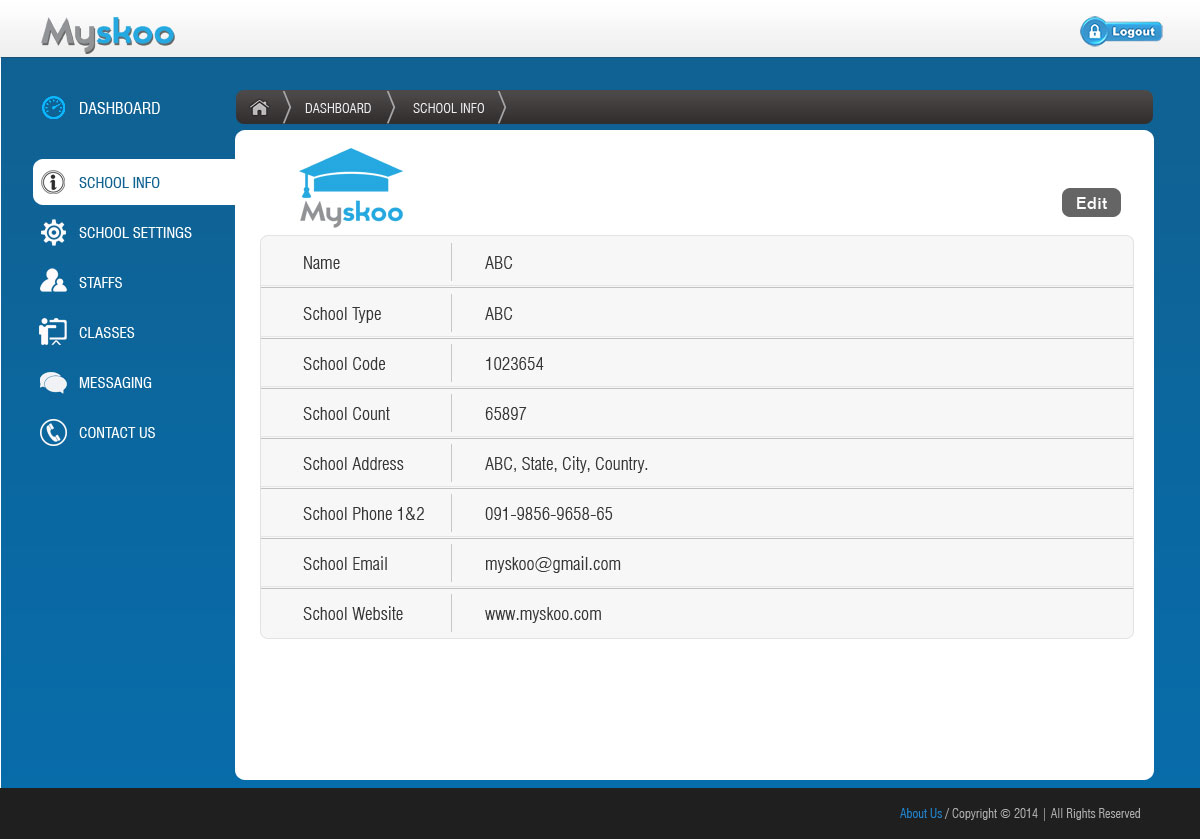Click the School Code label

[344, 364]
